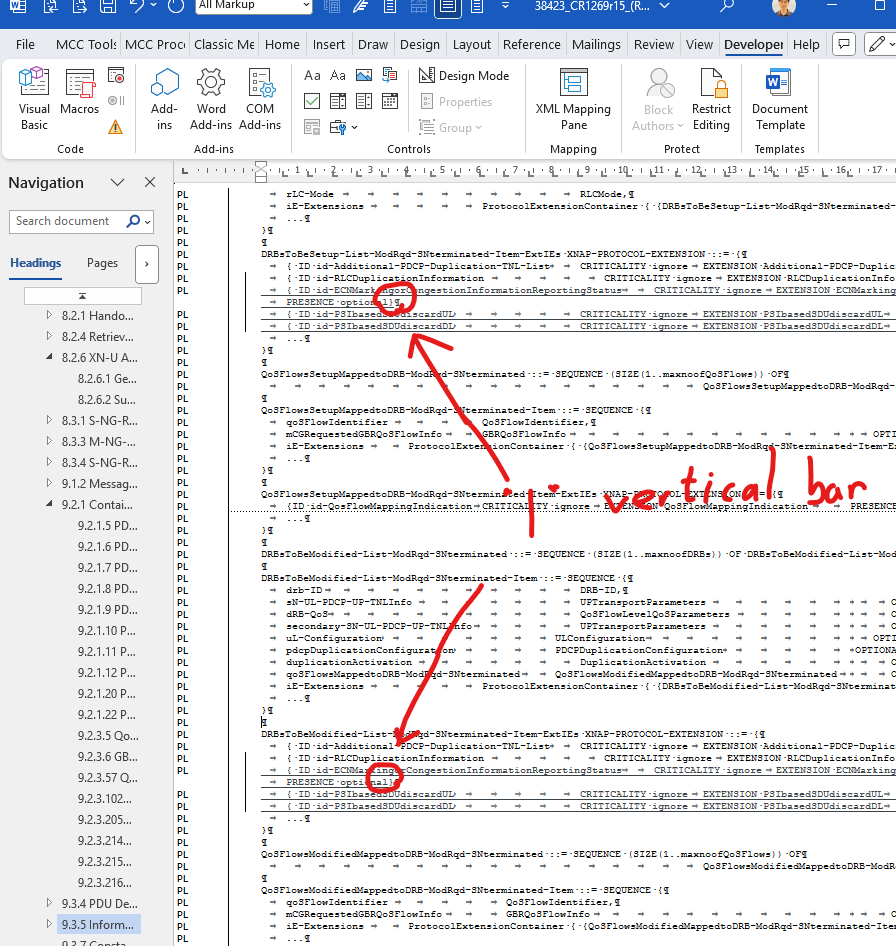Image resolution: width=896 pixels, height=946 pixels.
Task: Open the COM Add-ins dialog
Action: pyautogui.click(x=260, y=99)
